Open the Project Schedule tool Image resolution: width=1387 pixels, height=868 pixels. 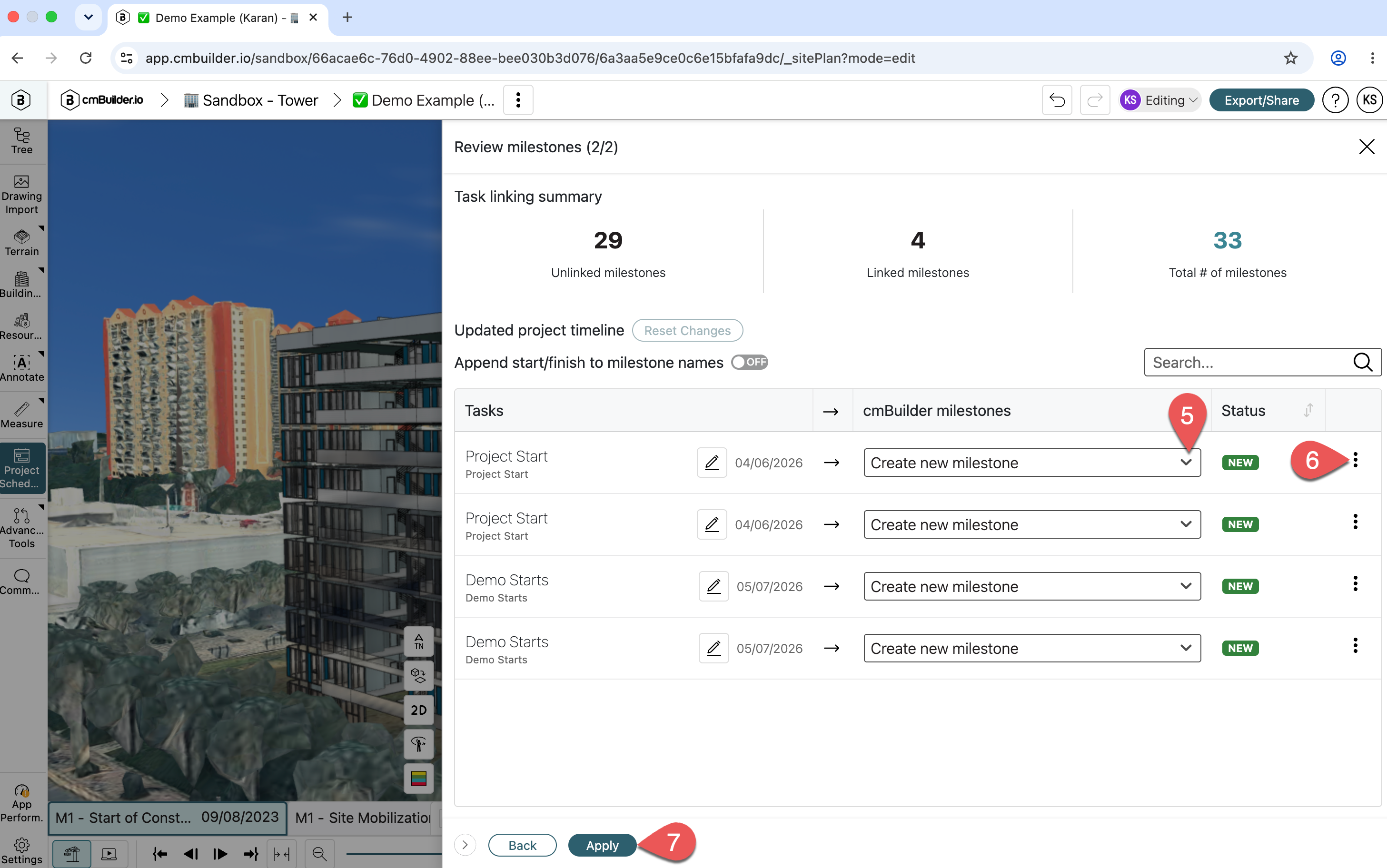tap(22, 468)
